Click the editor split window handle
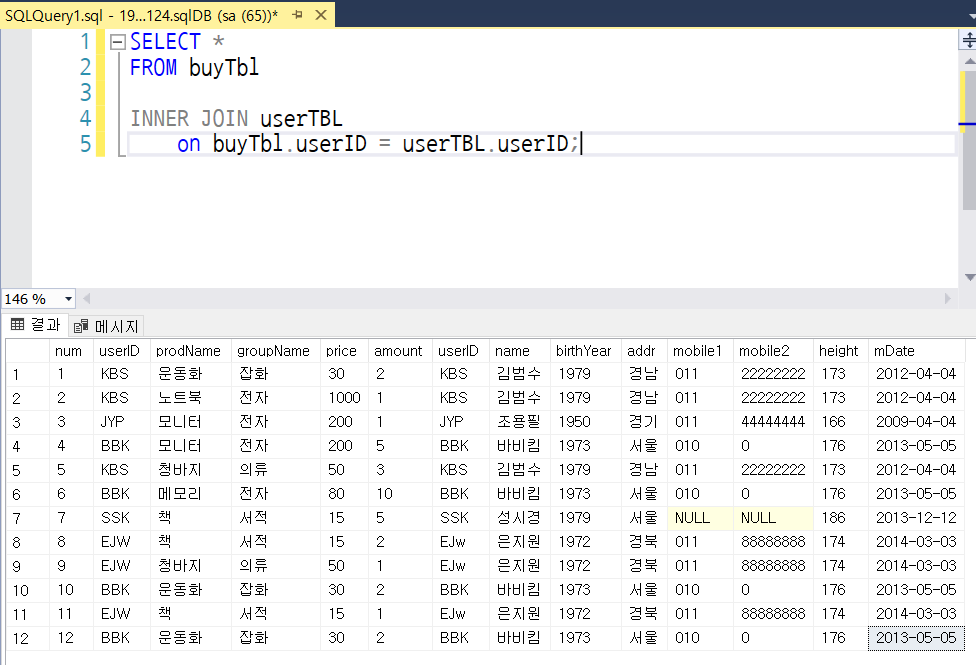The image size is (976, 665). 968,41
